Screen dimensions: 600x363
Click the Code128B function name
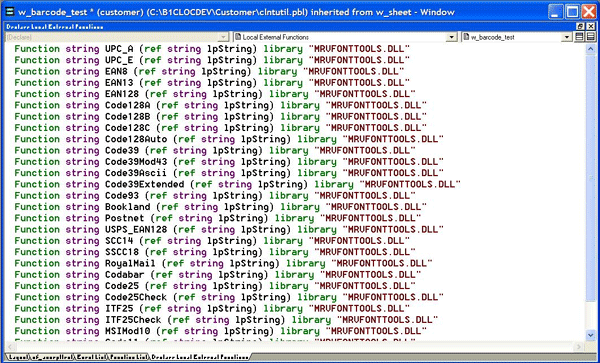coord(128,117)
